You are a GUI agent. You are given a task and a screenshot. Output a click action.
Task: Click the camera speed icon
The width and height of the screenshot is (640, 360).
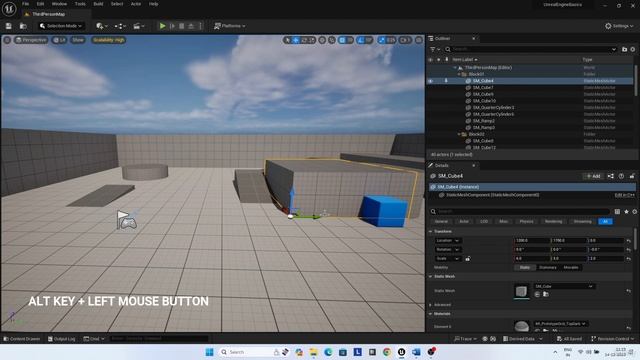pyautogui.click(x=405, y=40)
